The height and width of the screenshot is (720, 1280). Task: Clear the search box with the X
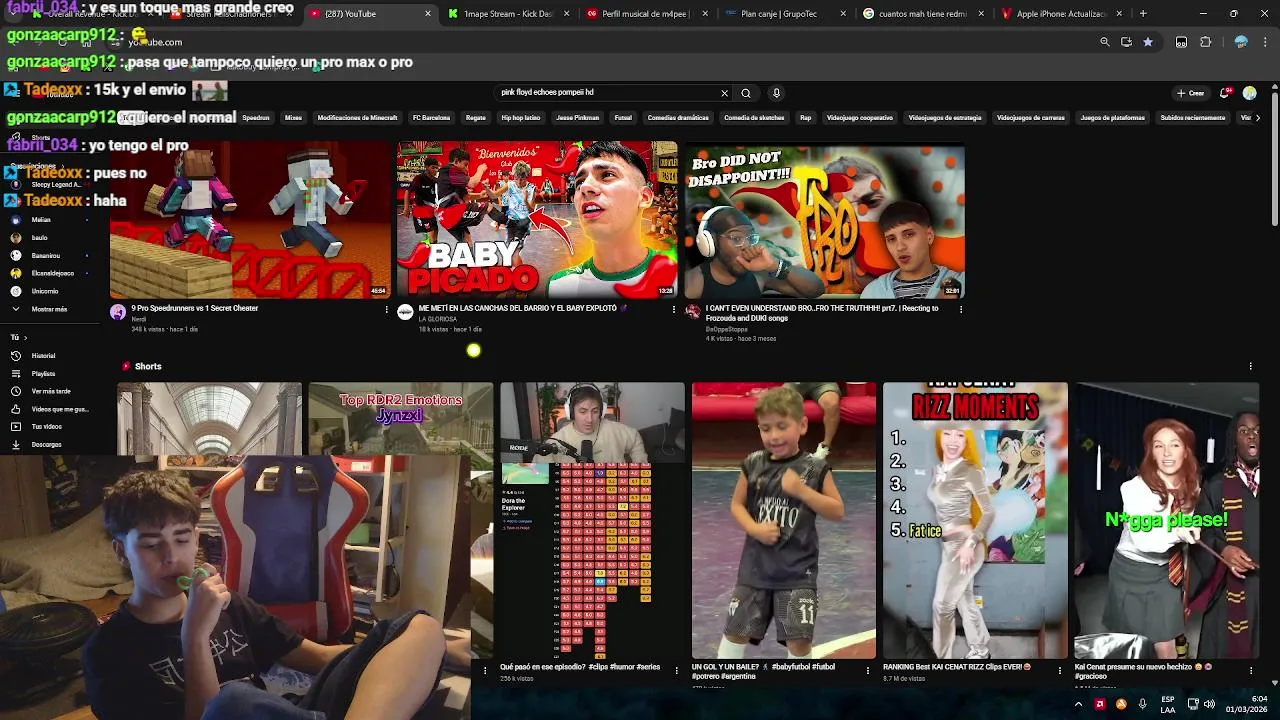[724, 93]
